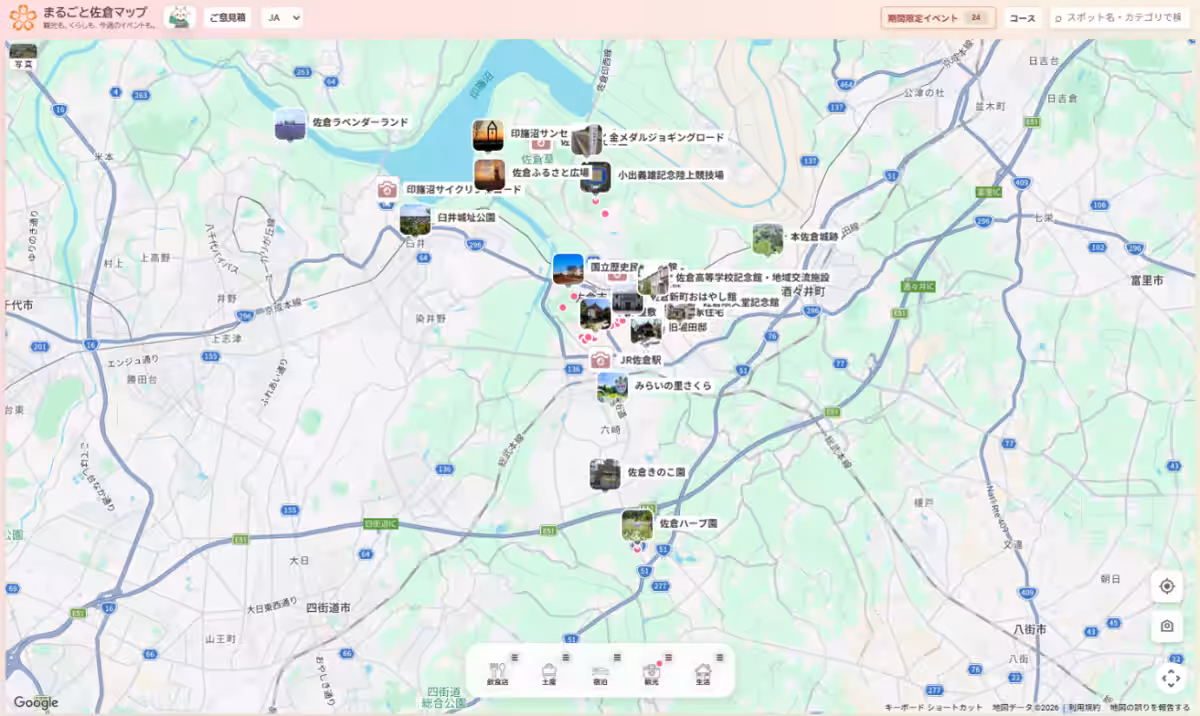Open 印旛沼サンセット spot thumbnail
Screen dimensions: 1200x716
[488, 135]
